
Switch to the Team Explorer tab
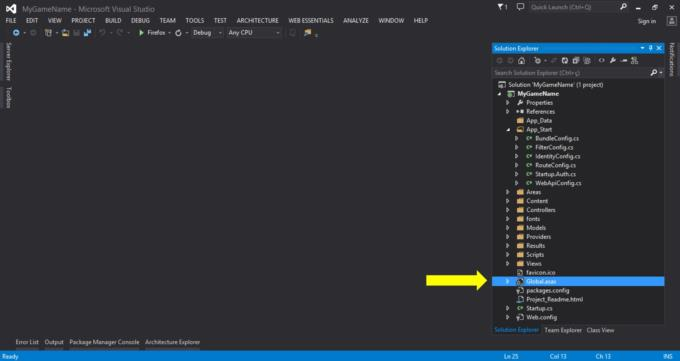tap(562, 330)
